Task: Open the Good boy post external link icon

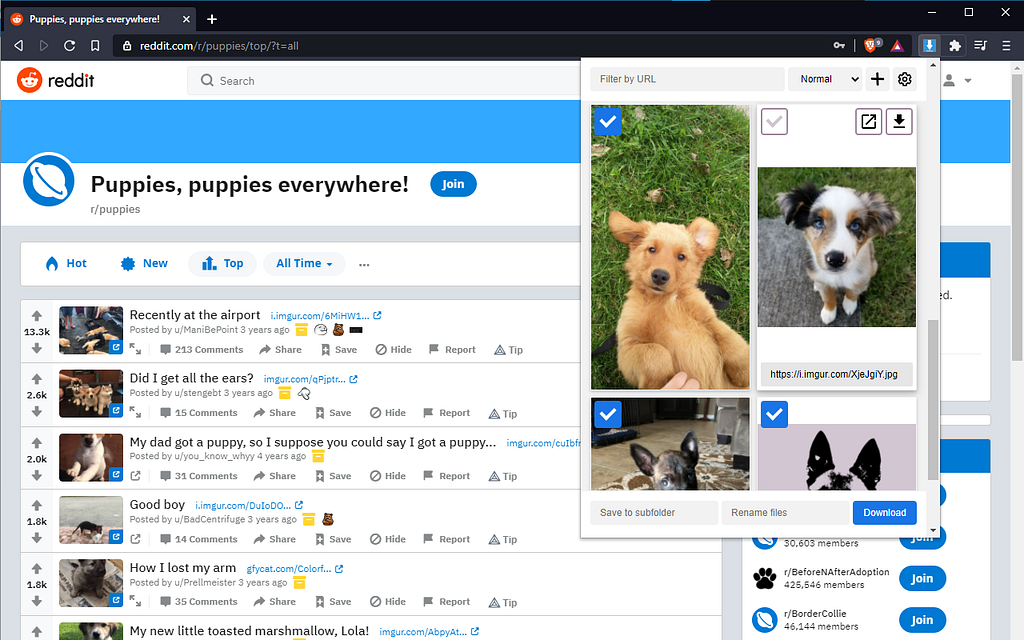Action: [x=135, y=539]
